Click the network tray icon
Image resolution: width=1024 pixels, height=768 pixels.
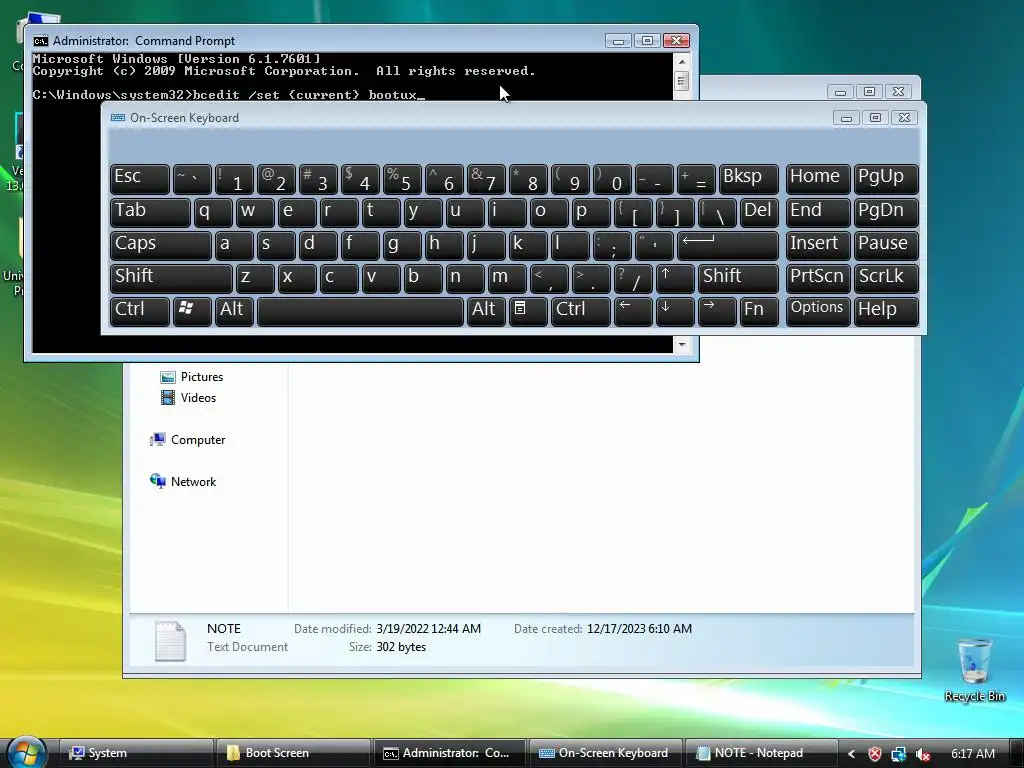click(899, 754)
